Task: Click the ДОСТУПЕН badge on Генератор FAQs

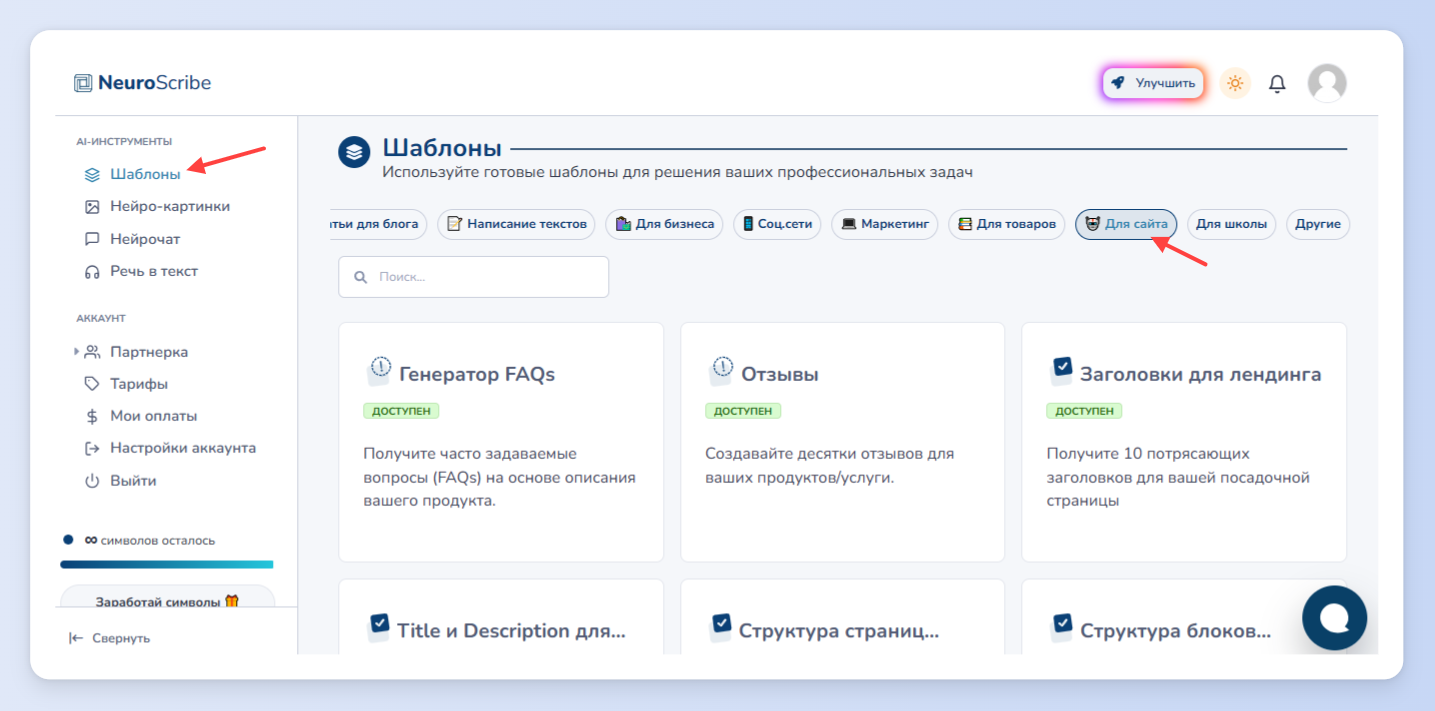Action: [x=401, y=411]
